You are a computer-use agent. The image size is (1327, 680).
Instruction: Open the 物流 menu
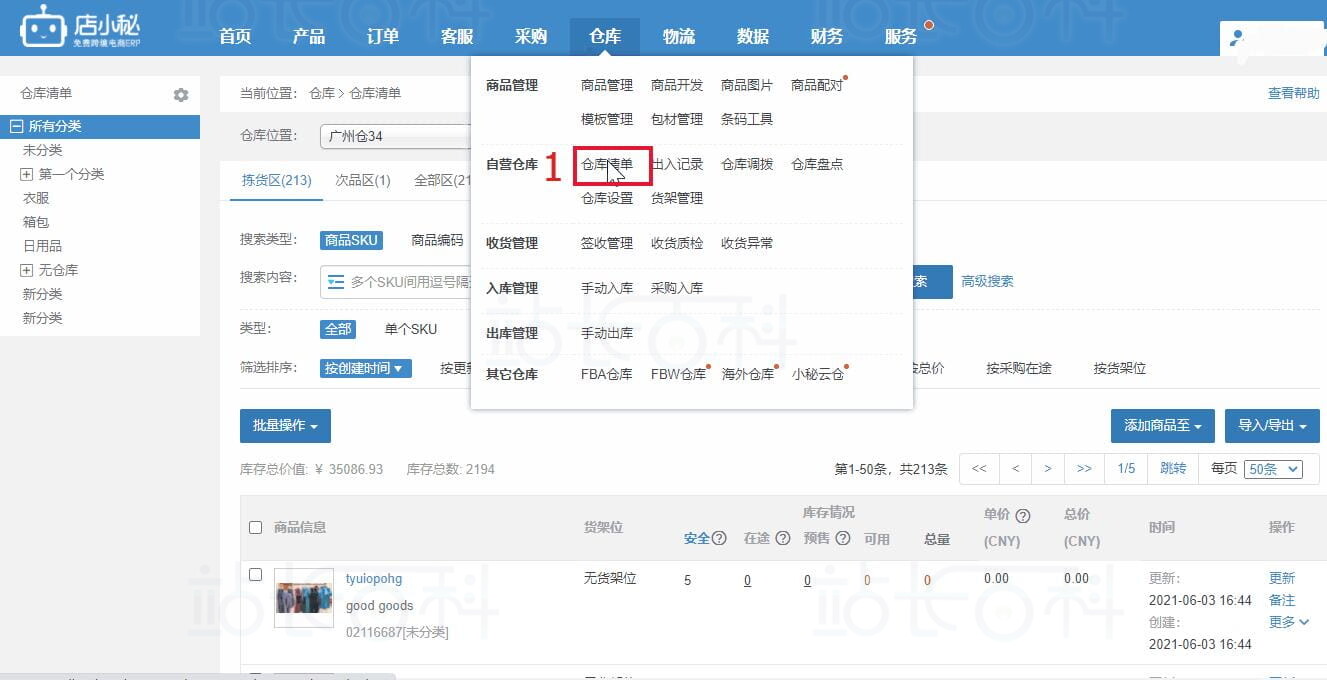[678, 35]
